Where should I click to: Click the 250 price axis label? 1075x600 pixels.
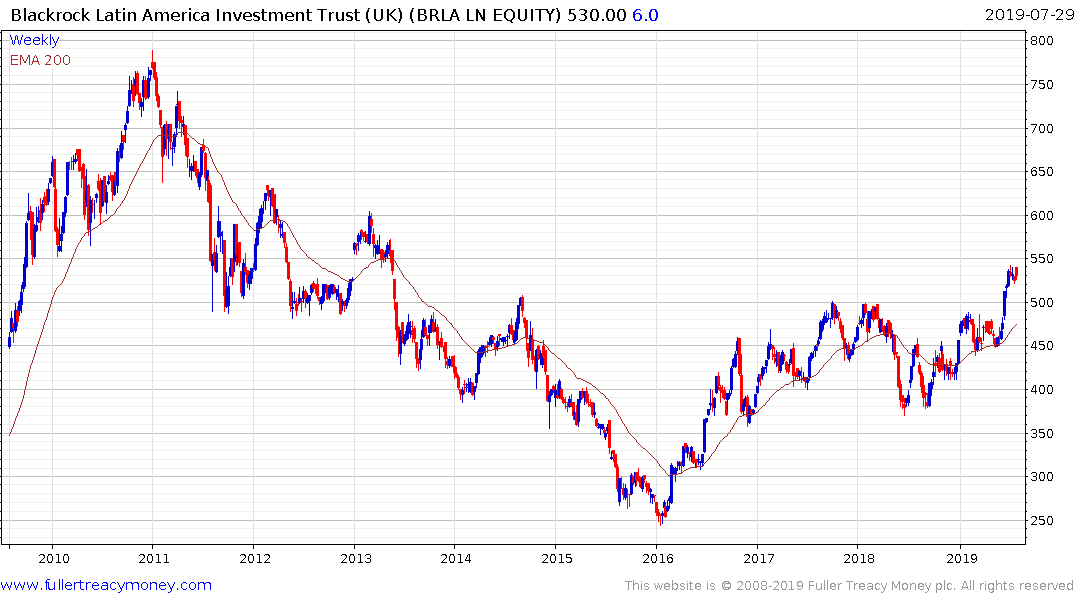coord(1042,520)
